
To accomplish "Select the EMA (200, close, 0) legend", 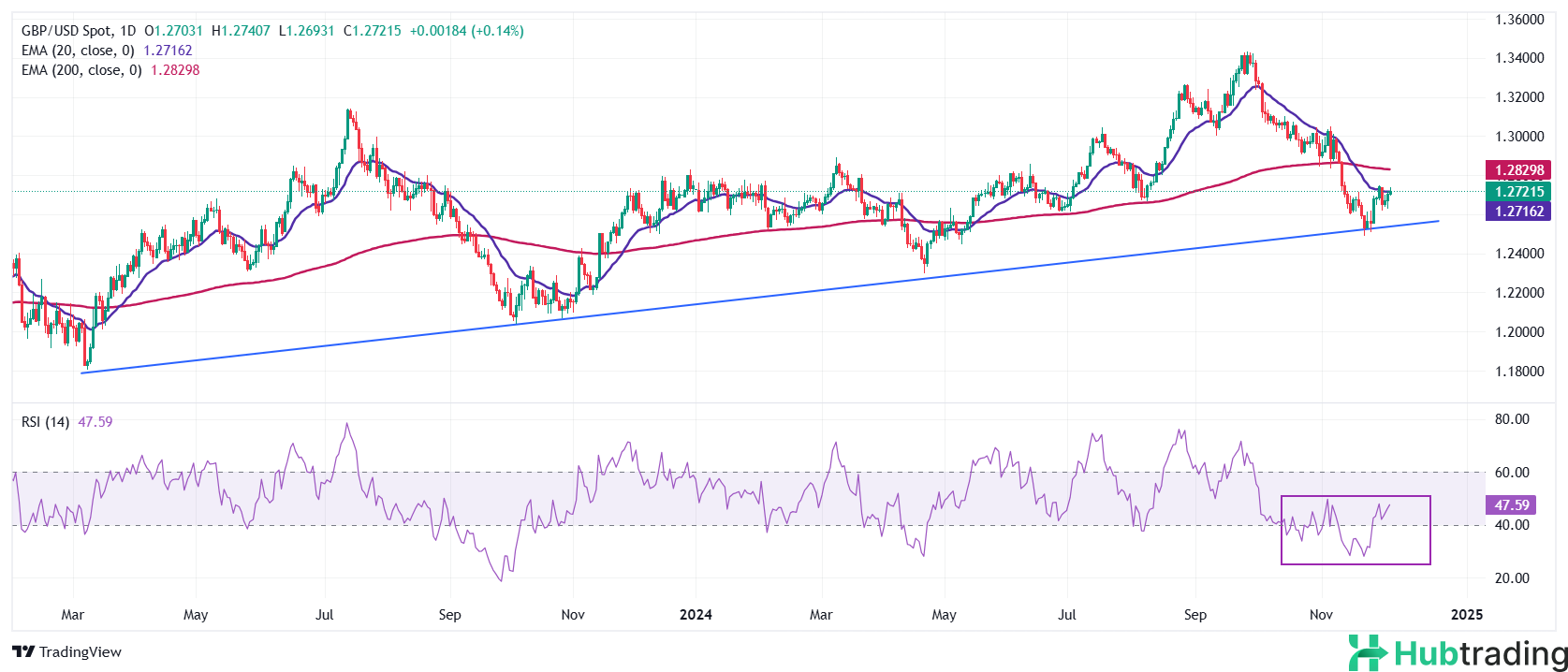I will (x=81, y=70).
